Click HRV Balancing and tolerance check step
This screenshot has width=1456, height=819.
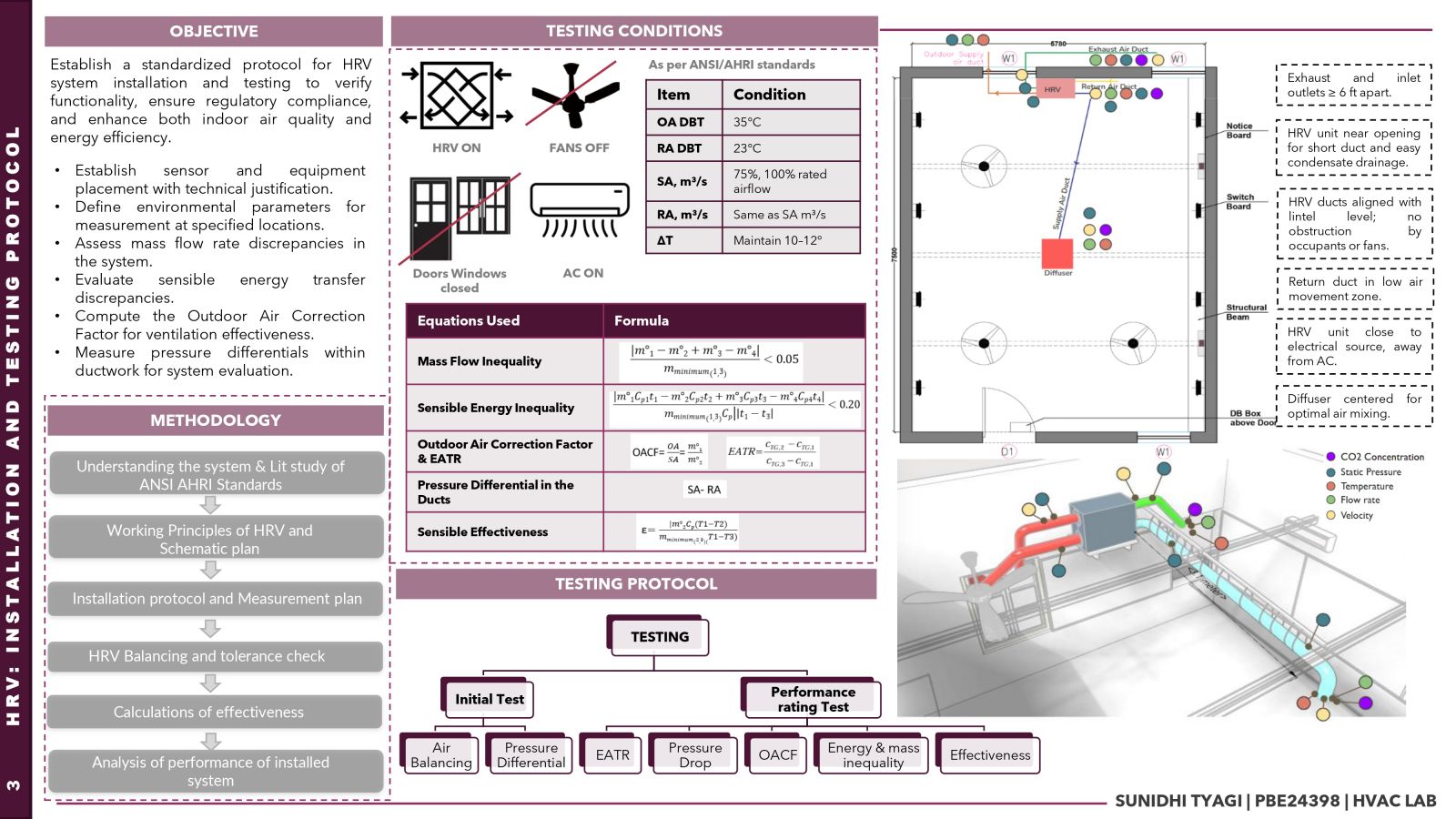[x=216, y=656]
